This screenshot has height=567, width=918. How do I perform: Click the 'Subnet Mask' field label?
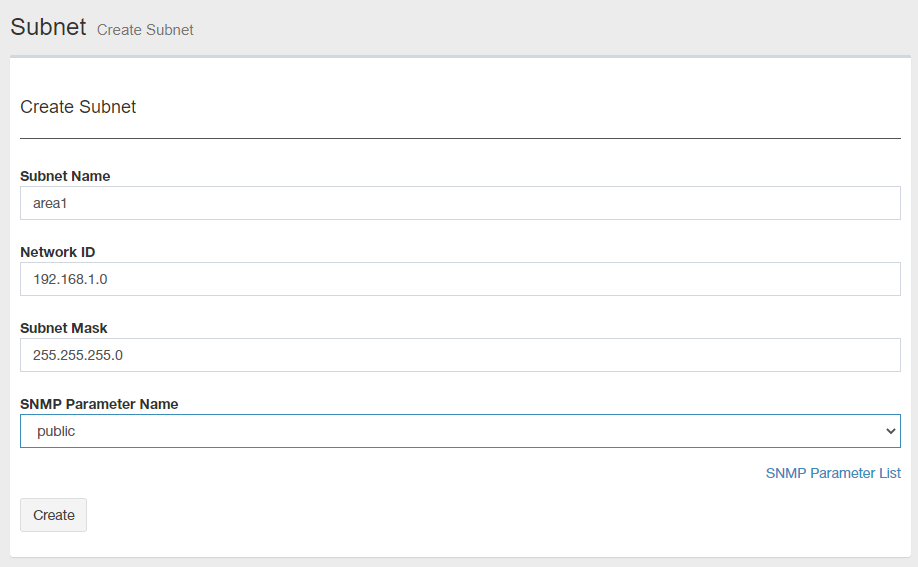tap(64, 328)
